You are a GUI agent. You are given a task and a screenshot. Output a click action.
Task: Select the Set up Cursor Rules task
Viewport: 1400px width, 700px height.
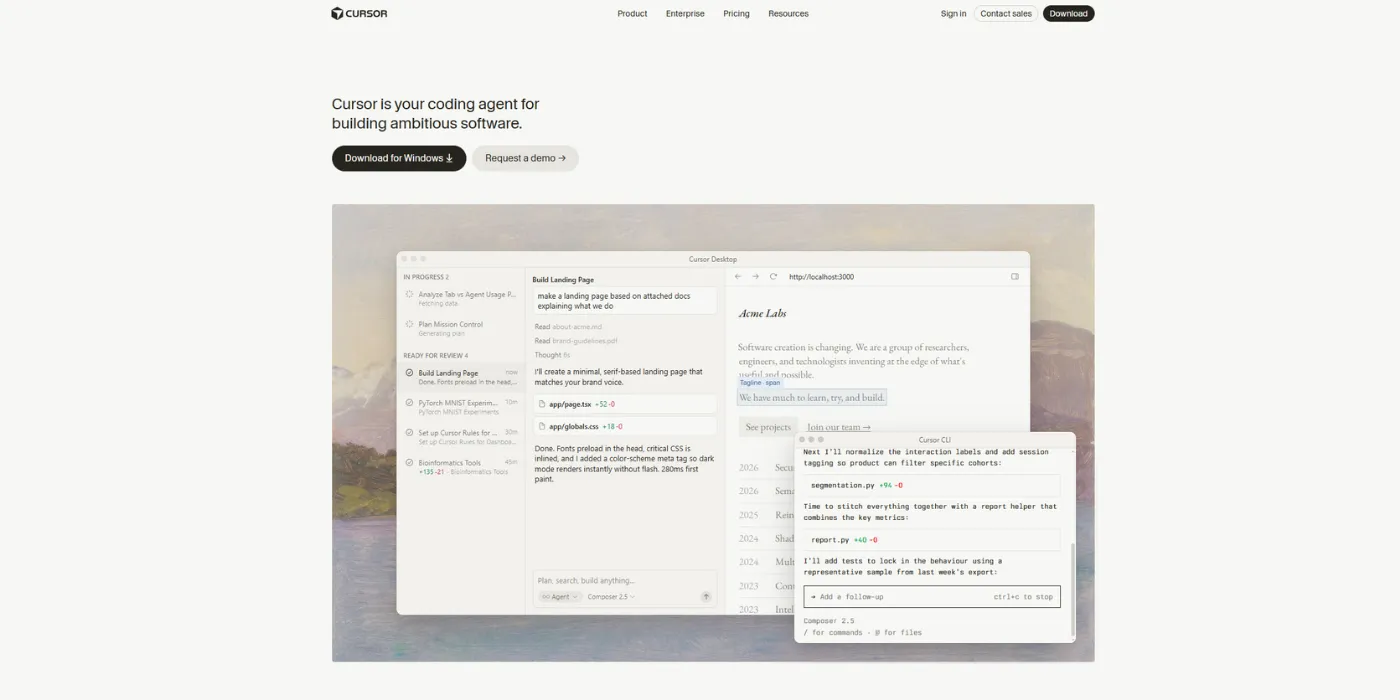point(461,437)
